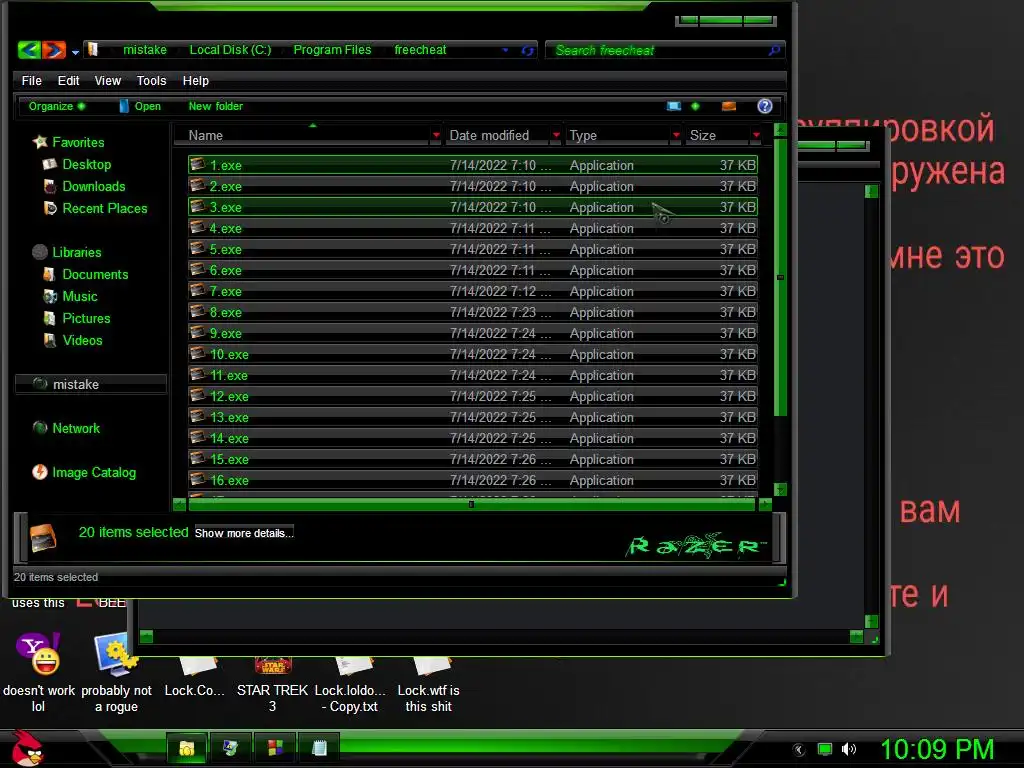
Task: Click the Angry Birds start button
Action: click(x=27, y=748)
